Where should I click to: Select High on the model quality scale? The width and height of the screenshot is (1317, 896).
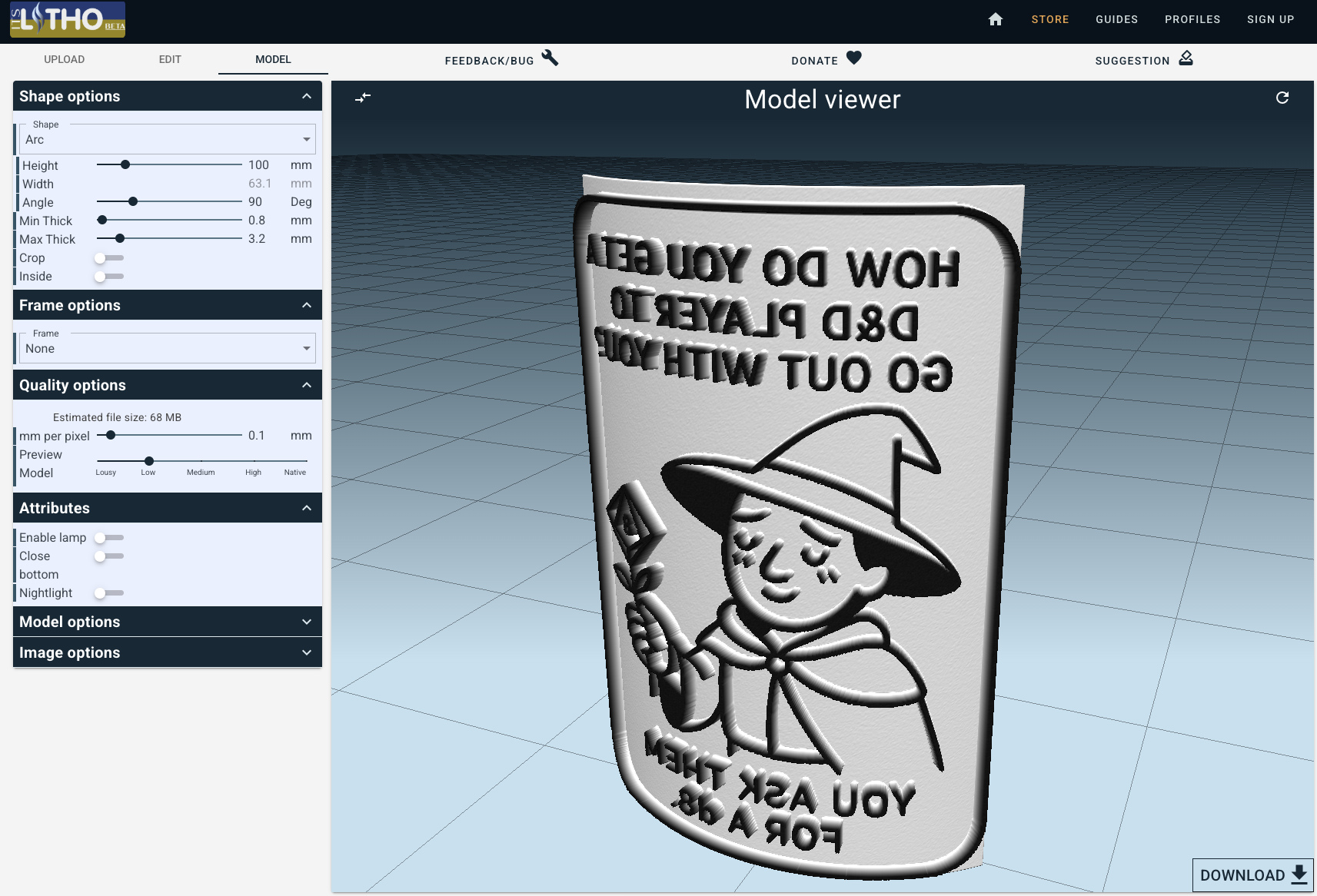pyautogui.click(x=254, y=461)
